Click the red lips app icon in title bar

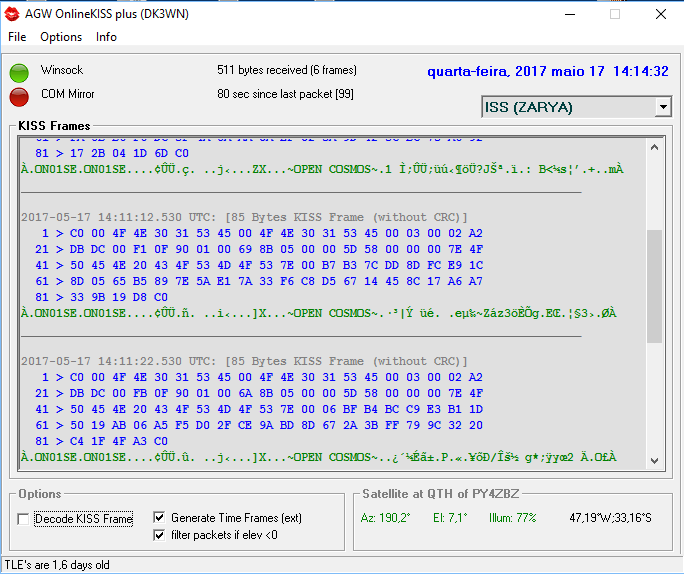[x=13, y=14]
